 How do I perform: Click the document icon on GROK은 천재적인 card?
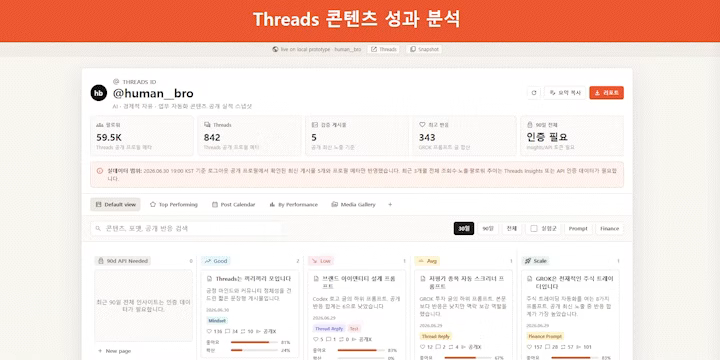coord(529,279)
